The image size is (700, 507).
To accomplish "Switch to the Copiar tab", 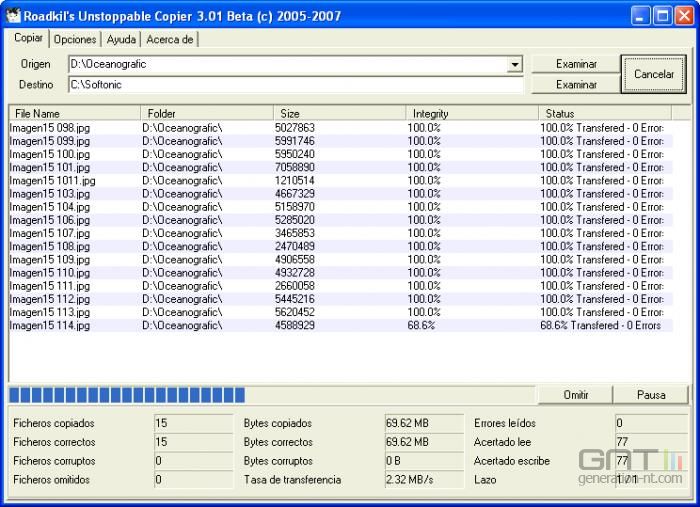I will [28, 38].
